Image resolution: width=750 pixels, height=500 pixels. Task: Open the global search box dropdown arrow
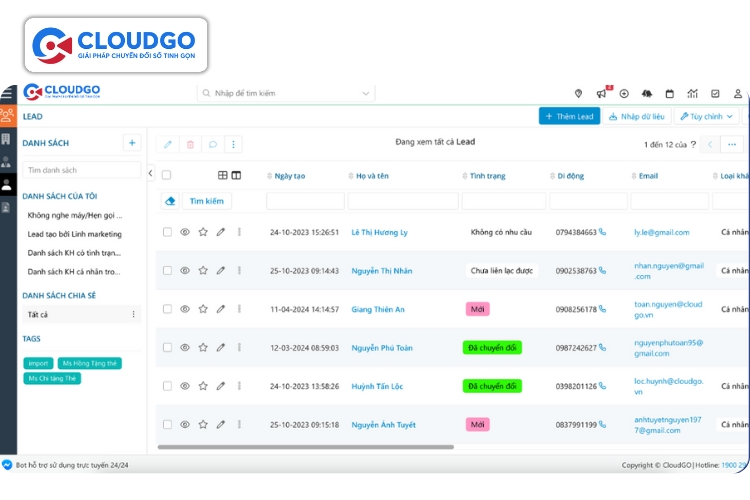[x=365, y=93]
